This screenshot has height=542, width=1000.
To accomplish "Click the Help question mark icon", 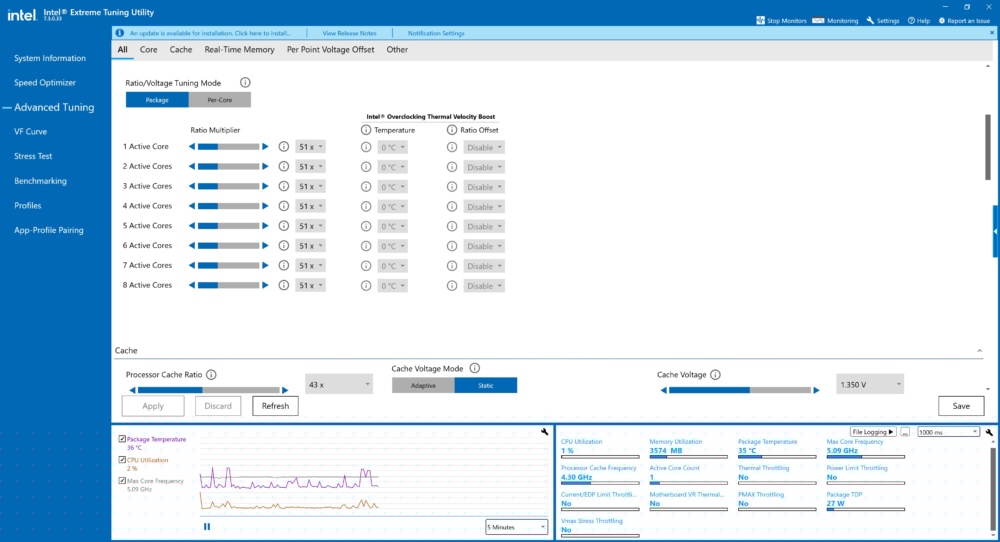I will click(911, 20).
